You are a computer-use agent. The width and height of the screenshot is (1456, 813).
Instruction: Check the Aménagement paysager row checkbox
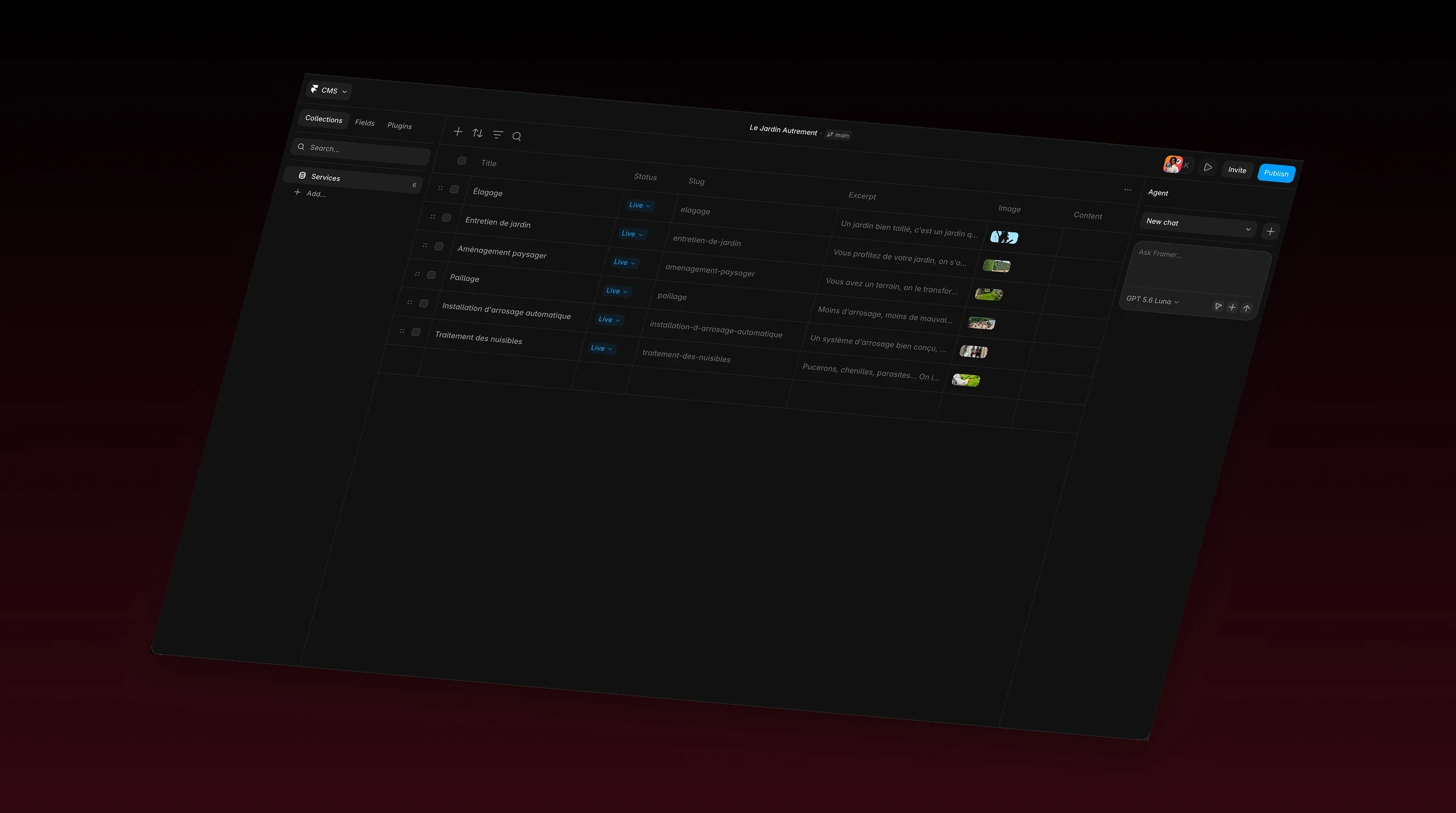tap(439, 246)
